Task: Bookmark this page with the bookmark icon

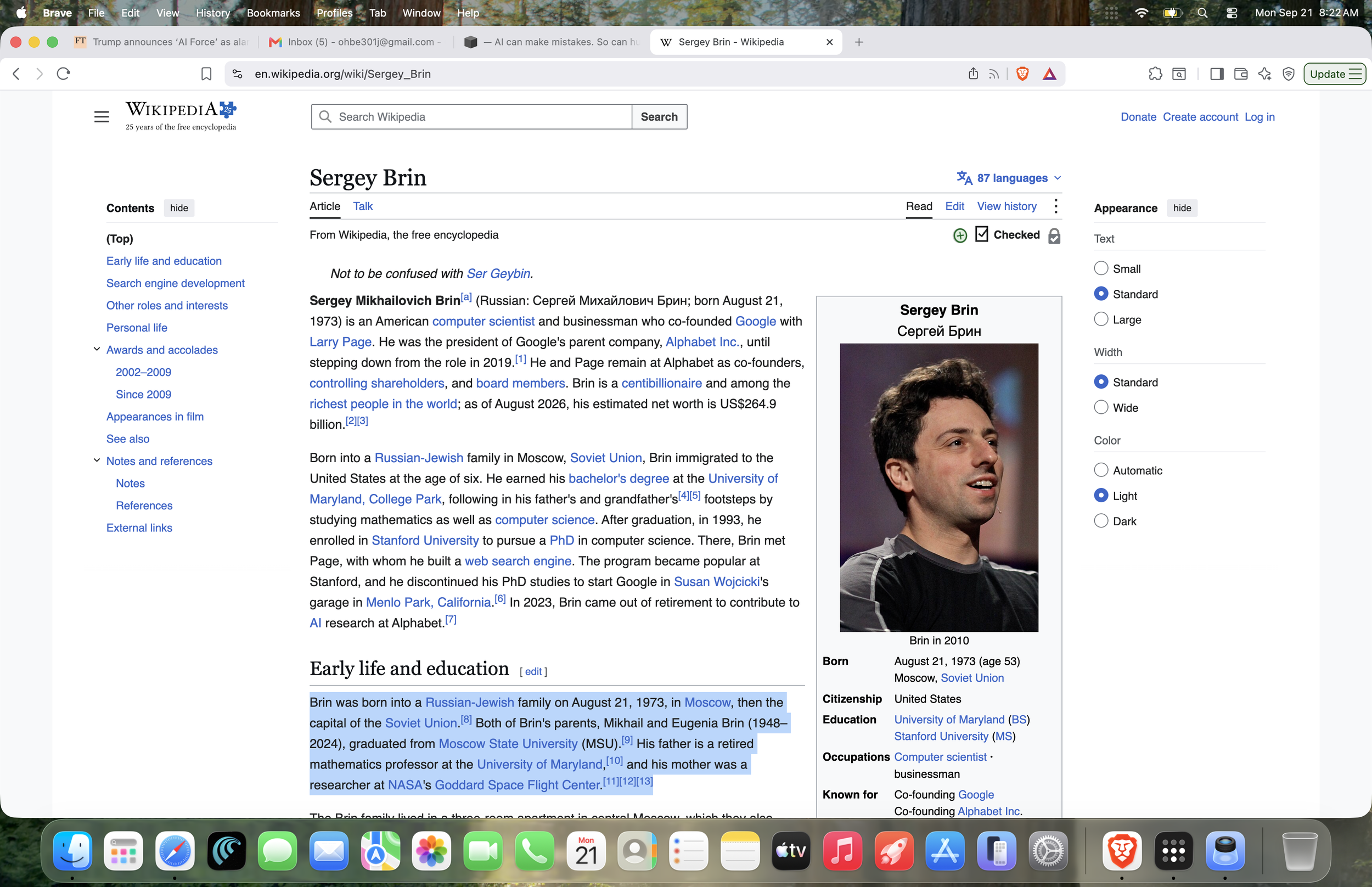Action: pos(206,74)
